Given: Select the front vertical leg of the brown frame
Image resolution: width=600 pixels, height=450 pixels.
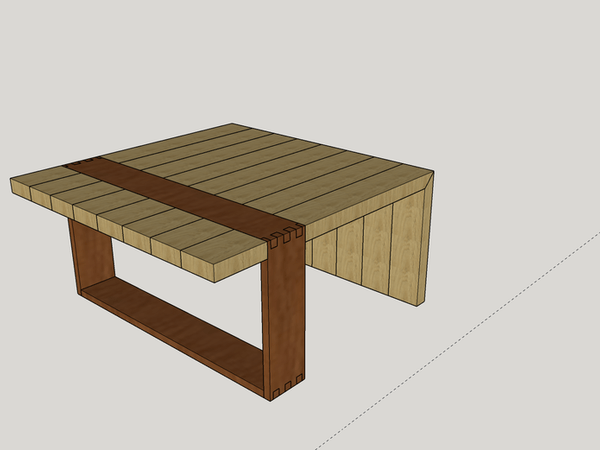Looking at the screenshot, I should (282, 310).
